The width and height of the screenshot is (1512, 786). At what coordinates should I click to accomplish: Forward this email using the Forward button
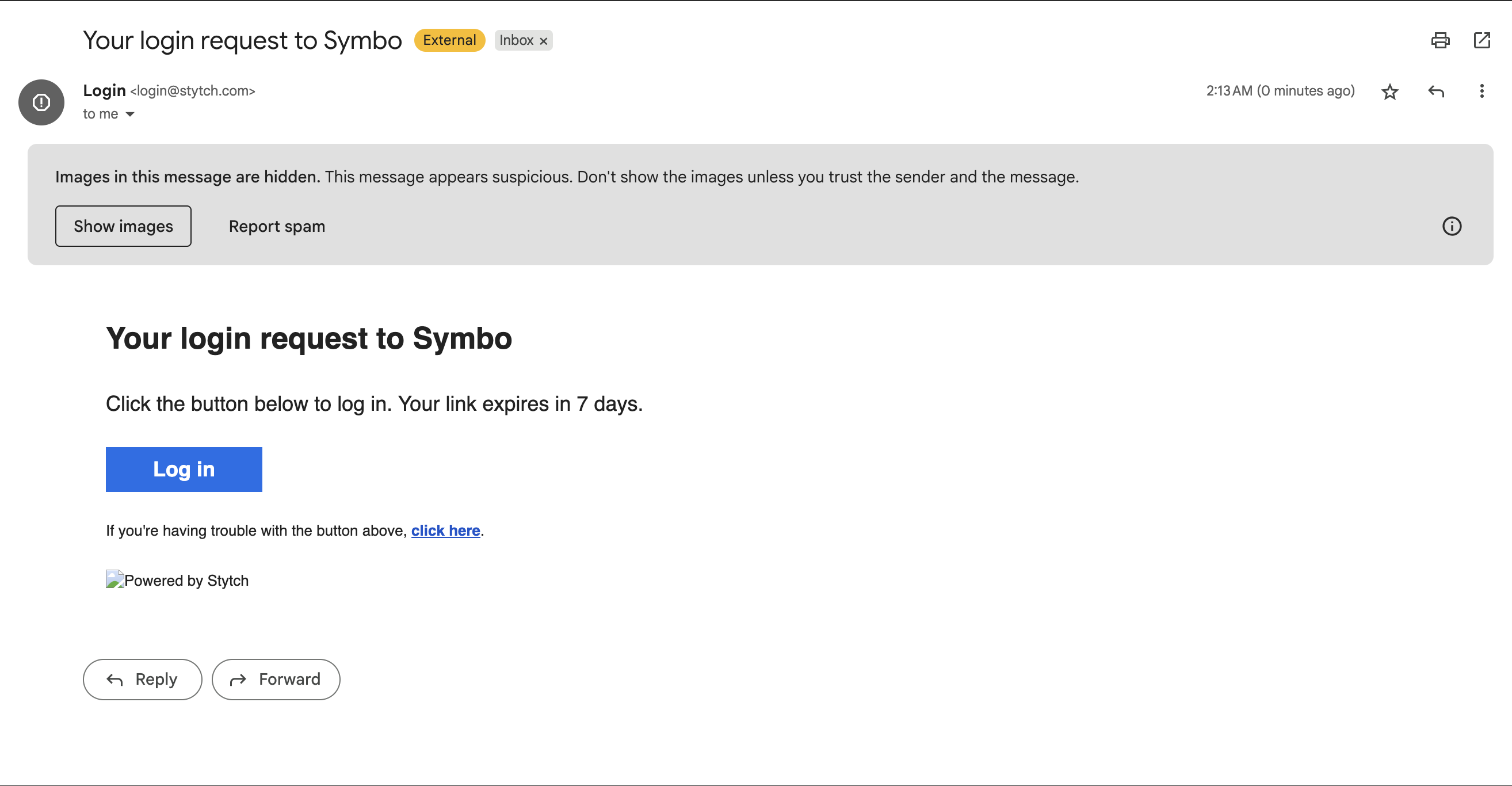coord(276,679)
